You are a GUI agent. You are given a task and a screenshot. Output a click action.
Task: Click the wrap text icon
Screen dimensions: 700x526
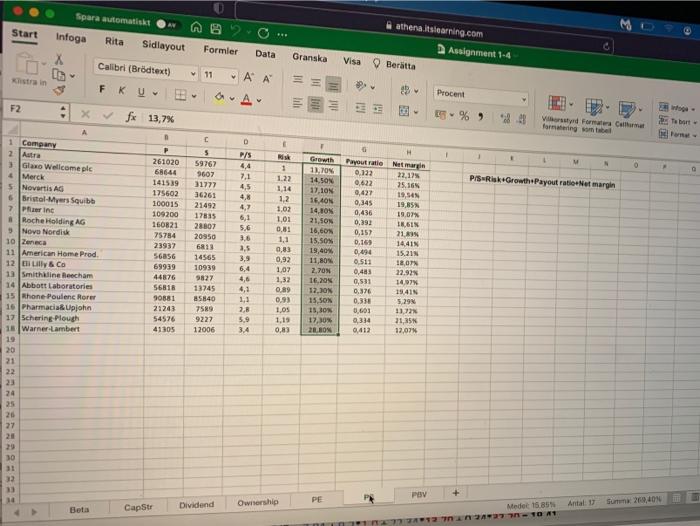tap(405, 90)
